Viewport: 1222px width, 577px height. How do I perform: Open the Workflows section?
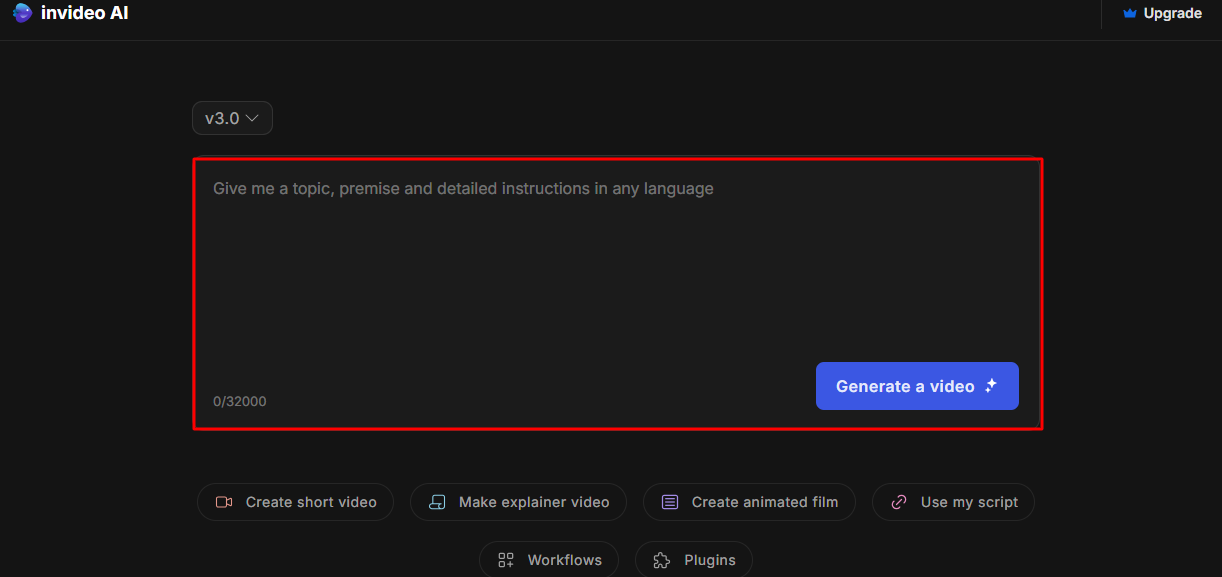pyautogui.click(x=549, y=560)
